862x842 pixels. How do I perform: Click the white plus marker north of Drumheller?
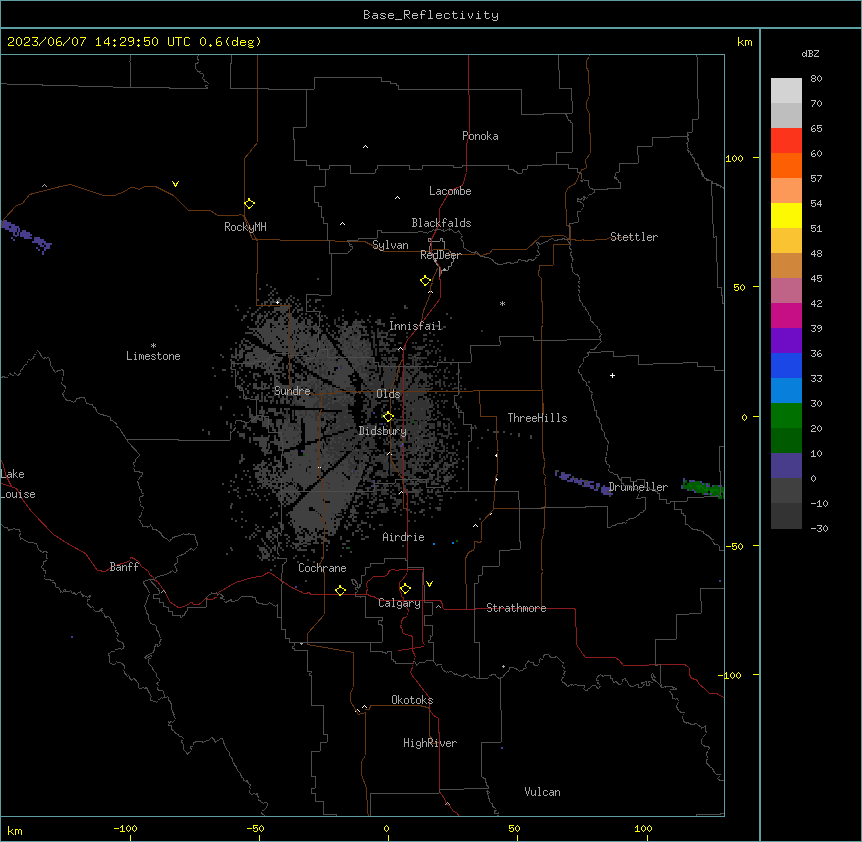point(612,375)
